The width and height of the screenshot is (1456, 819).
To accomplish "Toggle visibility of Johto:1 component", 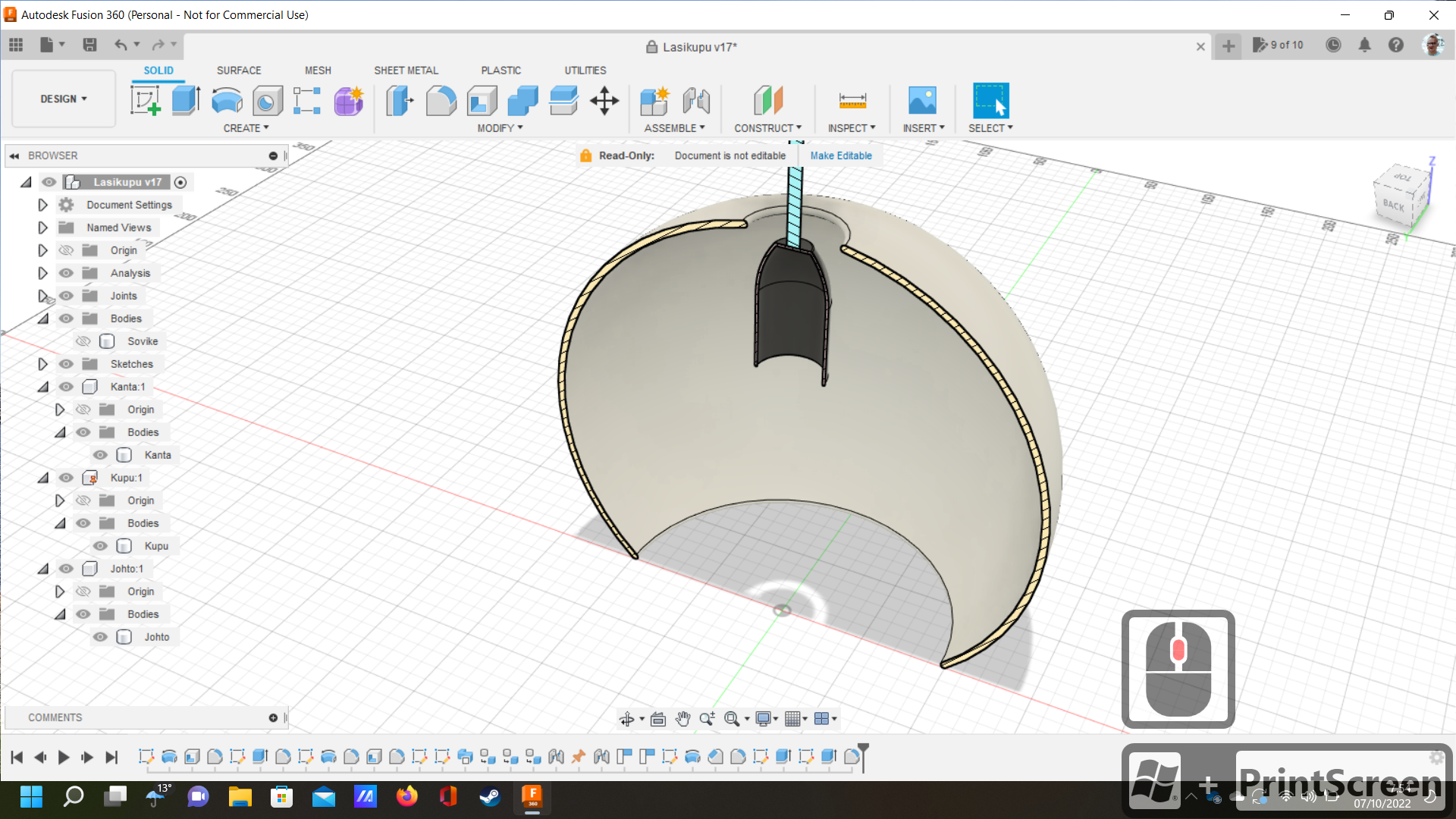I will tap(66, 569).
